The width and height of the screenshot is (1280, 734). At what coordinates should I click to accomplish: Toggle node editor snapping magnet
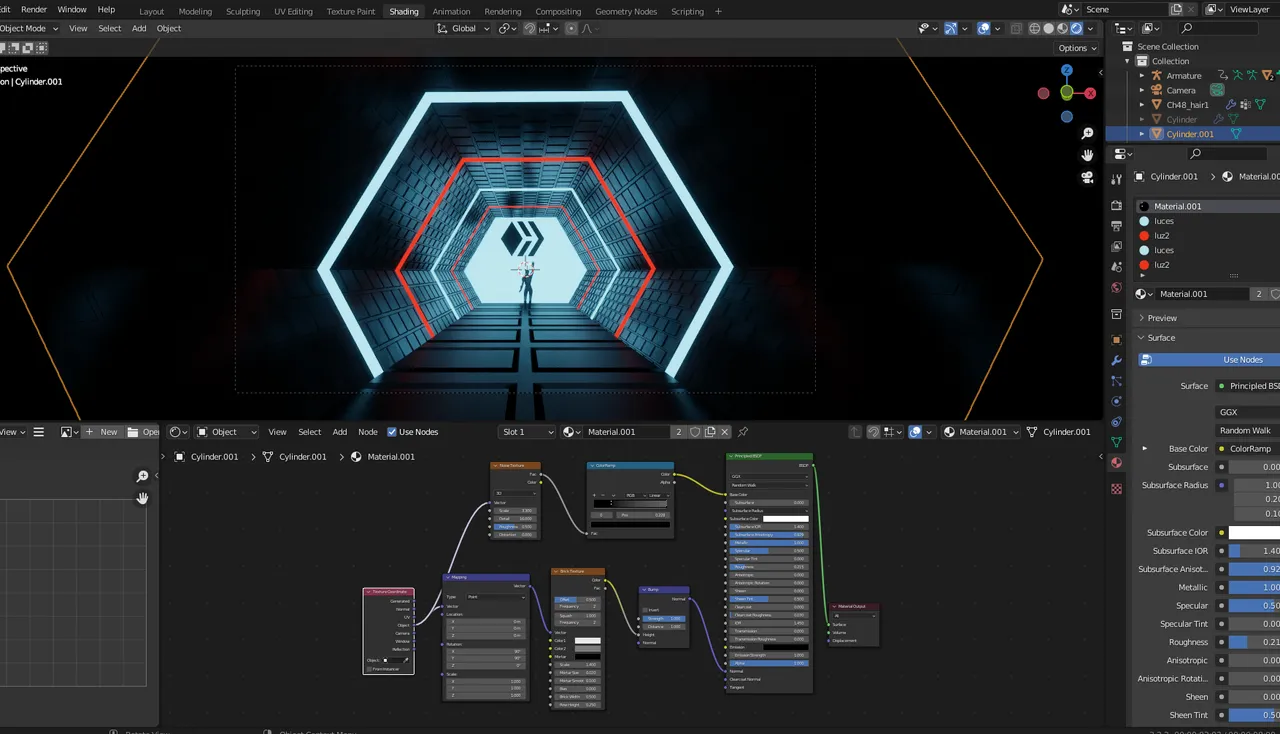(873, 432)
